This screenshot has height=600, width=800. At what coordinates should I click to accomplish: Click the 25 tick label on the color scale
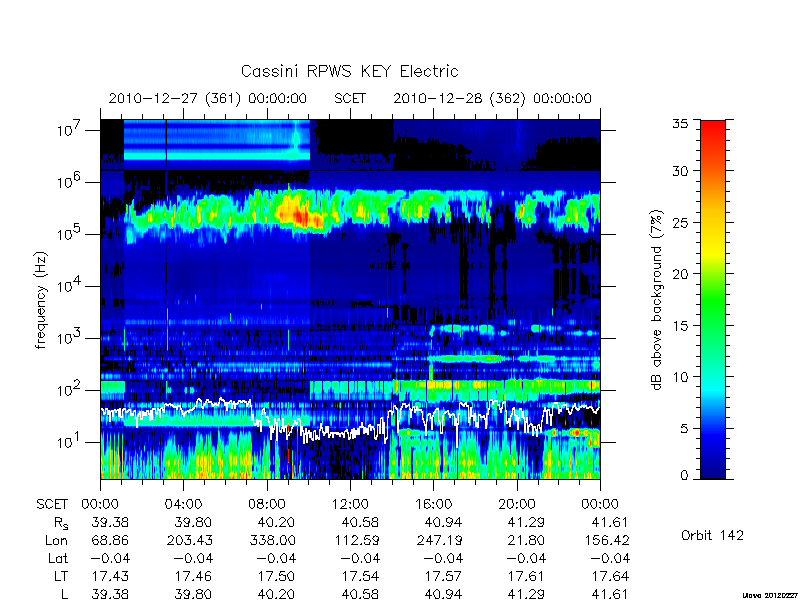click(x=681, y=222)
